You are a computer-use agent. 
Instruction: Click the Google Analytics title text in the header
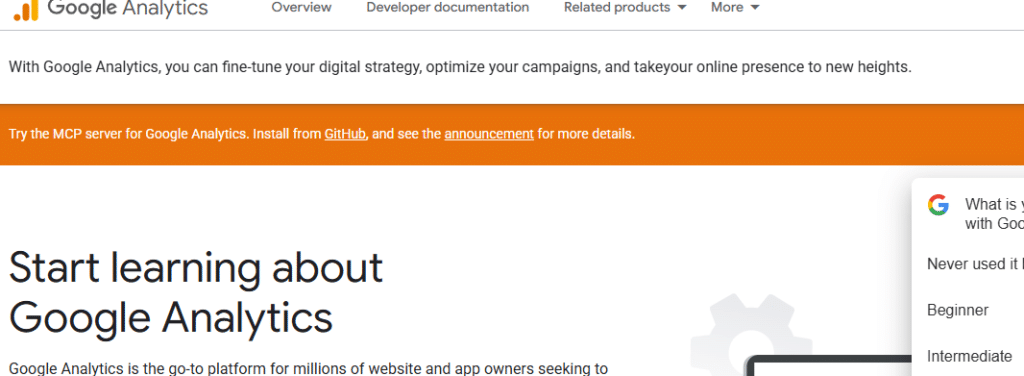tap(127, 8)
